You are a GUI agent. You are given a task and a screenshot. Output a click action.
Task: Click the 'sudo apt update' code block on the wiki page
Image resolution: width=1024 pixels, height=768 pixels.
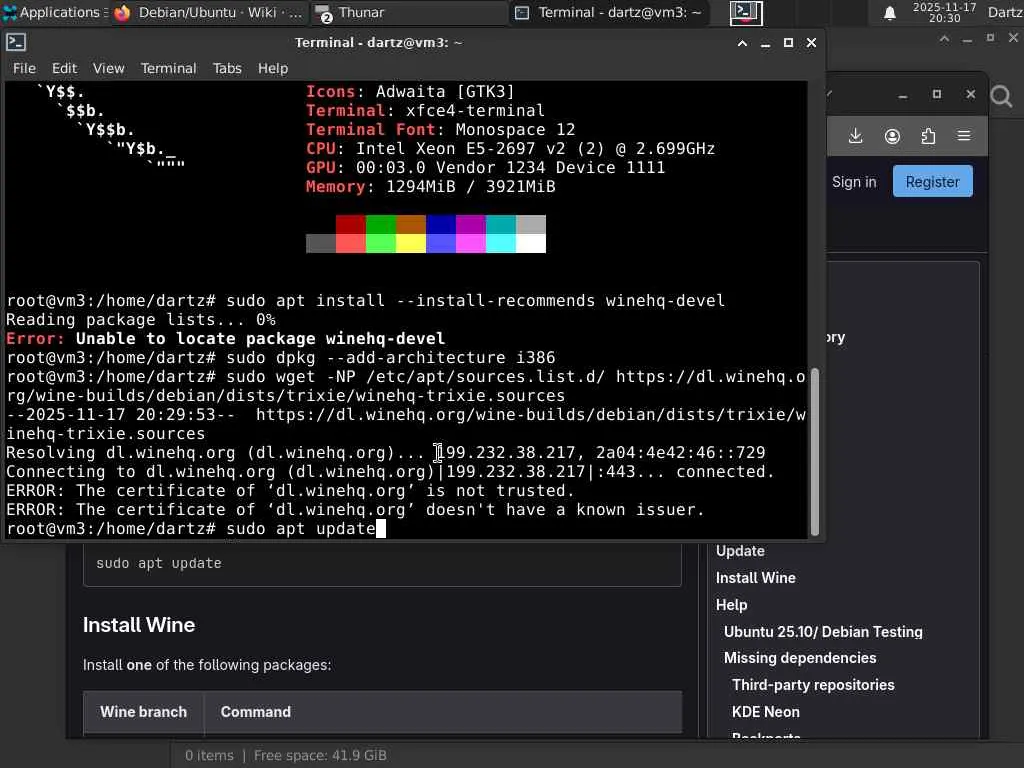[382, 564]
